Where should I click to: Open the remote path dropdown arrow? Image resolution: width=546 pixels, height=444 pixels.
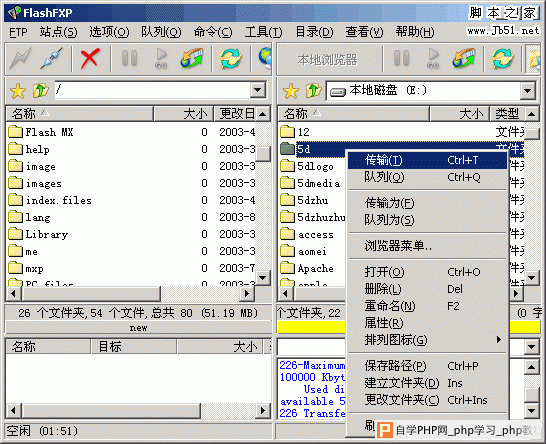(258, 90)
